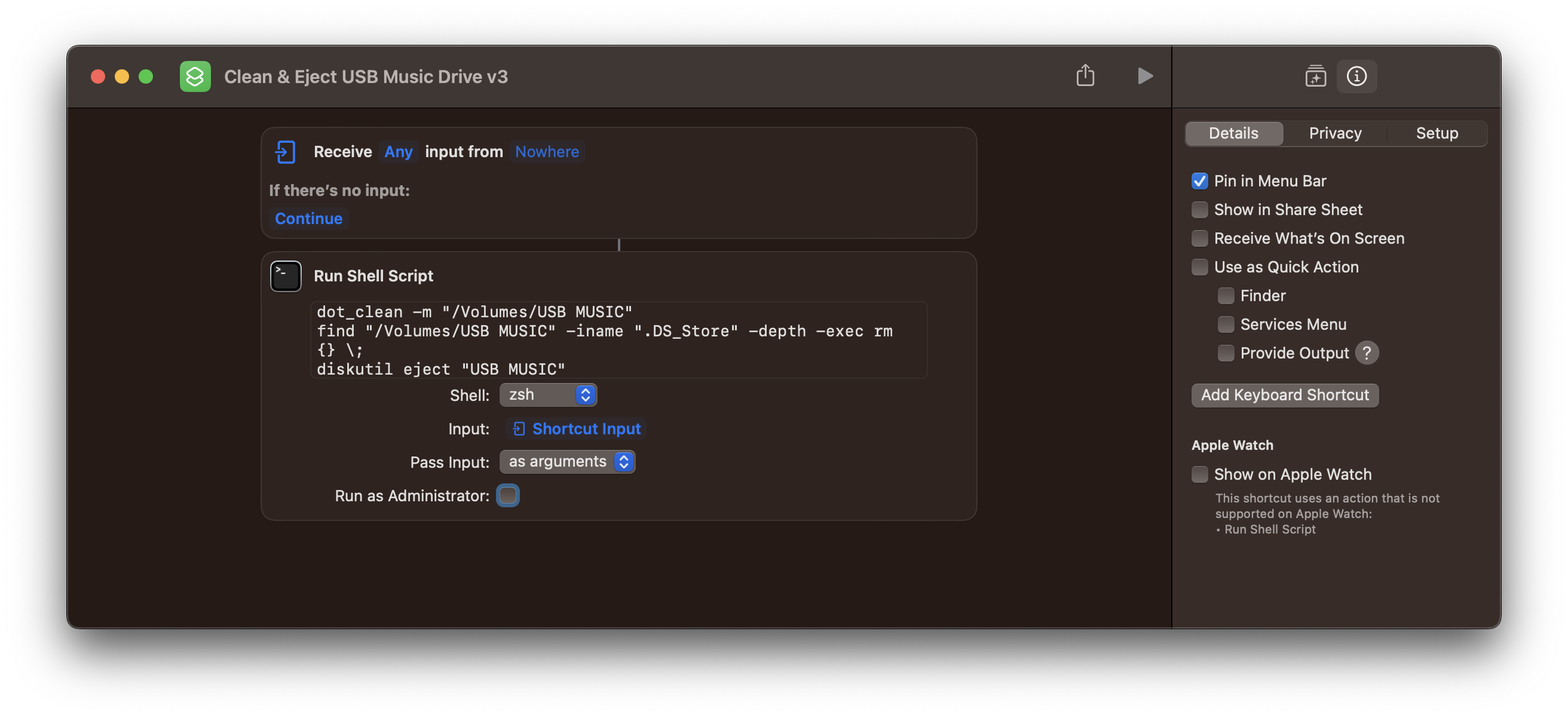The height and width of the screenshot is (717, 1568).
Task: Click the Receive input action icon
Action: (286, 152)
